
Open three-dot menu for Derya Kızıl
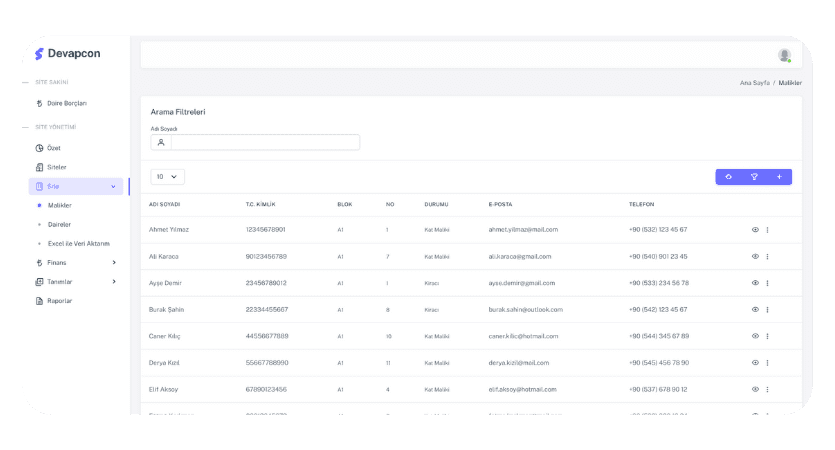767,362
